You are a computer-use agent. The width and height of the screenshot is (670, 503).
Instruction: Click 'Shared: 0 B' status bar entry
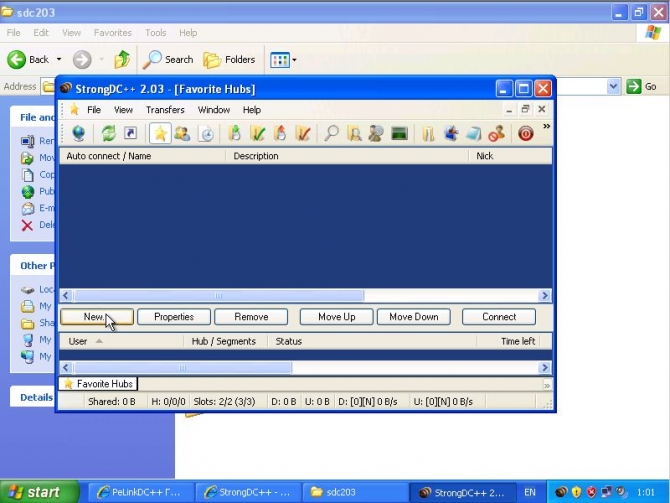coord(112,402)
